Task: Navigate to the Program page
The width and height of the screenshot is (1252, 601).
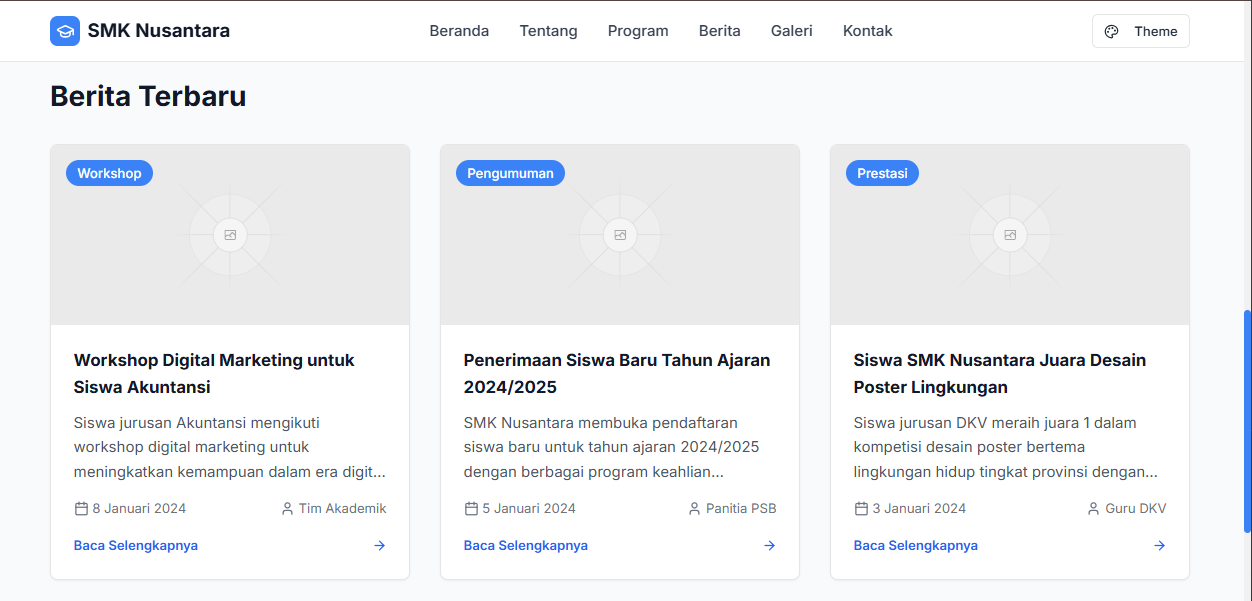Action: [638, 31]
